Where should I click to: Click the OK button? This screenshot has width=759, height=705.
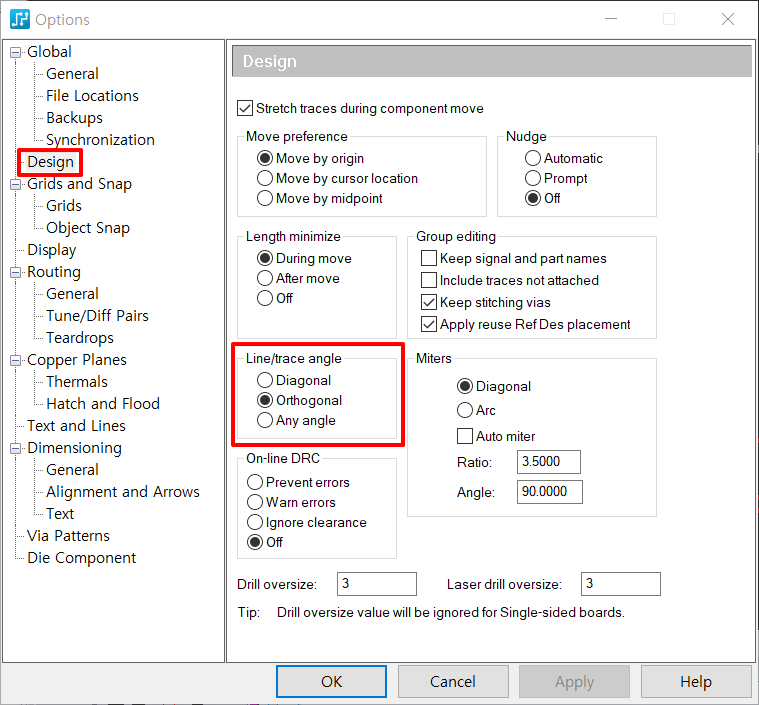(332, 681)
